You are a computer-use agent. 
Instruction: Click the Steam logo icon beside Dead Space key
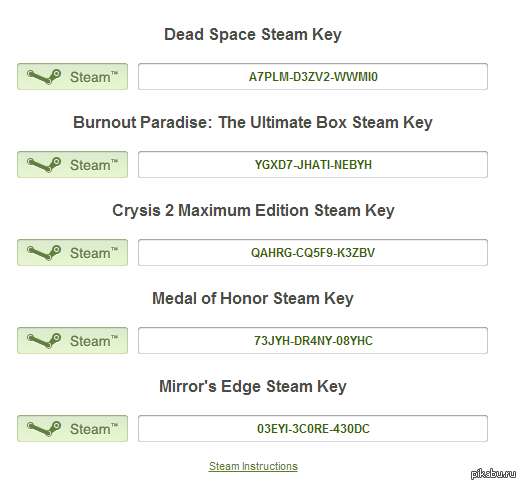coord(44,77)
